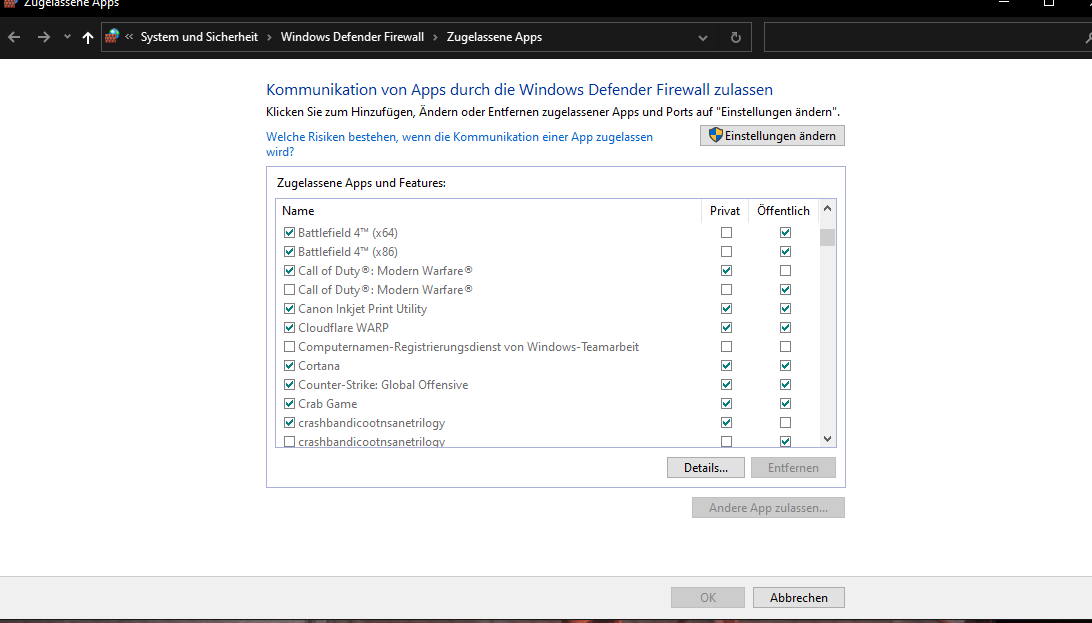The height and width of the screenshot is (623, 1092).
Task: Uncheck the Crab Game name checkbox
Action: (x=289, y=404)
